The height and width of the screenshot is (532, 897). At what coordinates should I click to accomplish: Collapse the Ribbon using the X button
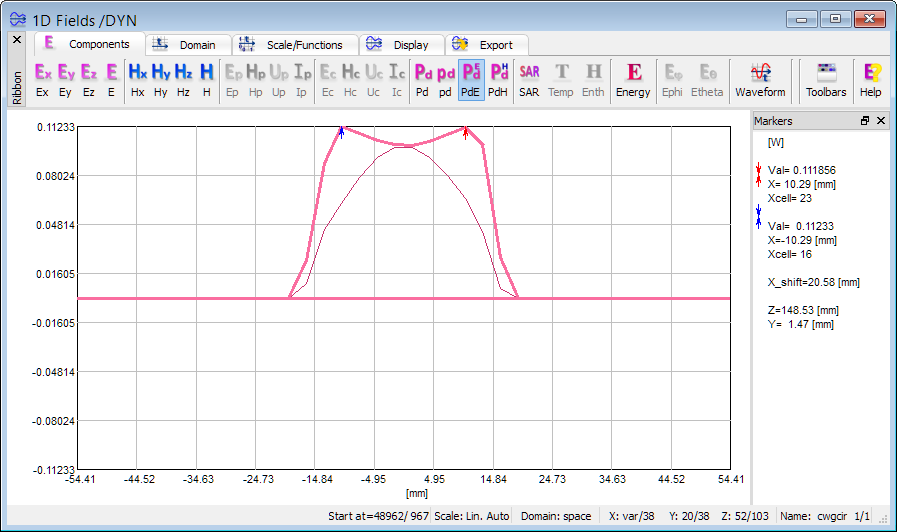pos(16,40)
